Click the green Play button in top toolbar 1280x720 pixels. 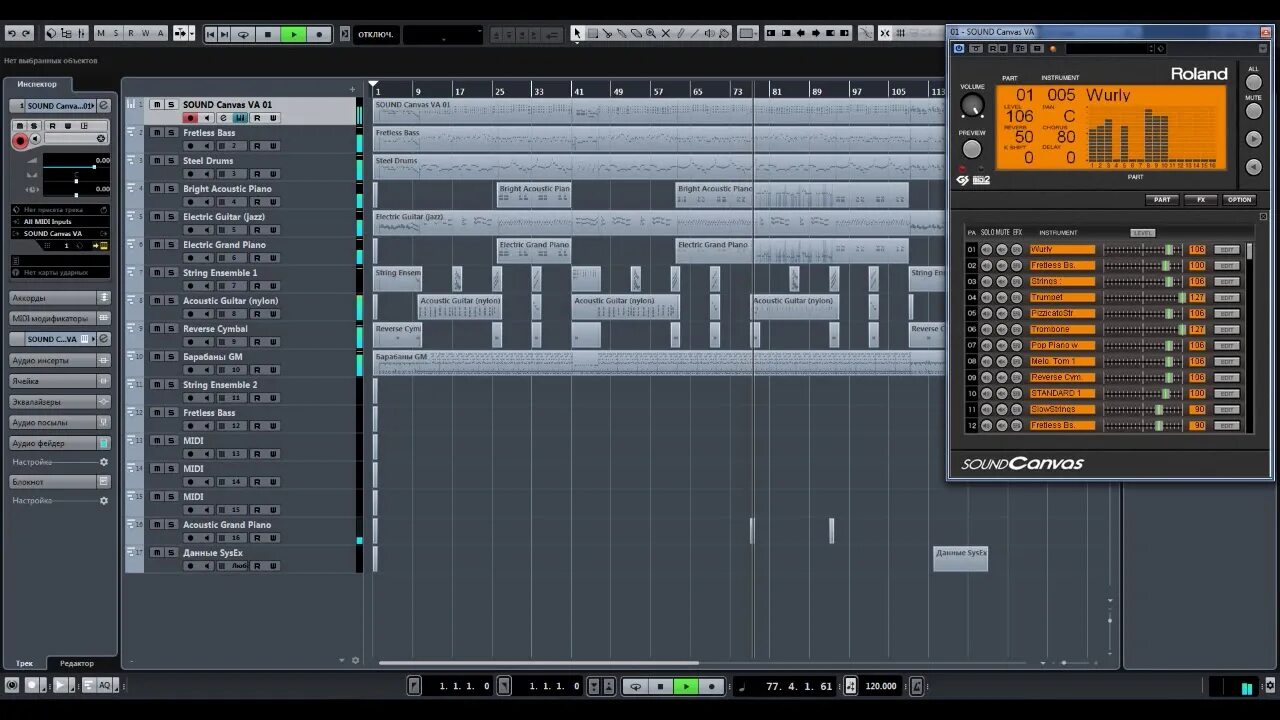click(x=293, y=34)
